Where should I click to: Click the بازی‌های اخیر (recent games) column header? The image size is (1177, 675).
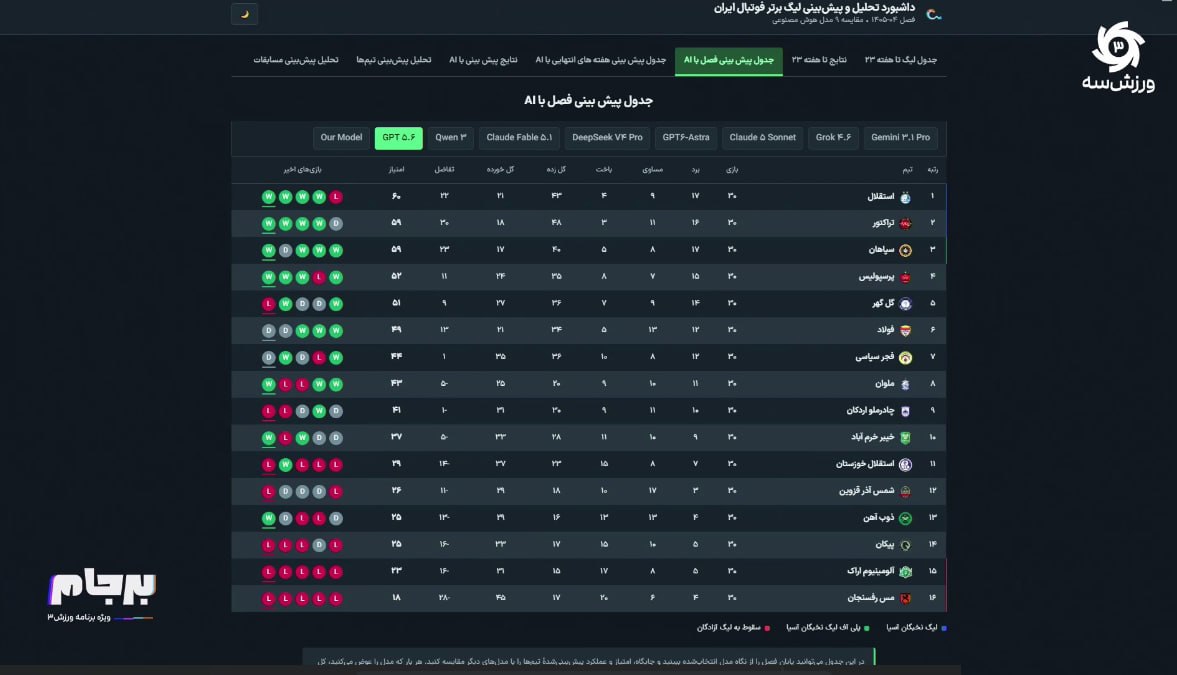[x=302, y=170]
